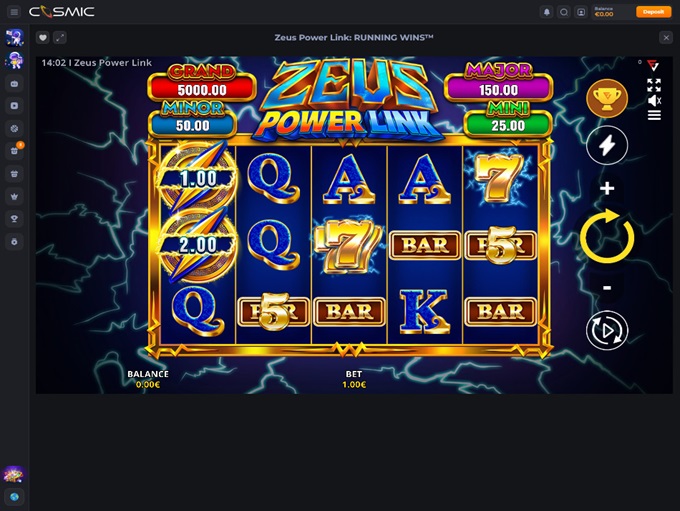The image size is (680, 511).
Task: Open the gift icon with notification badge
Action: coord(14,151)
